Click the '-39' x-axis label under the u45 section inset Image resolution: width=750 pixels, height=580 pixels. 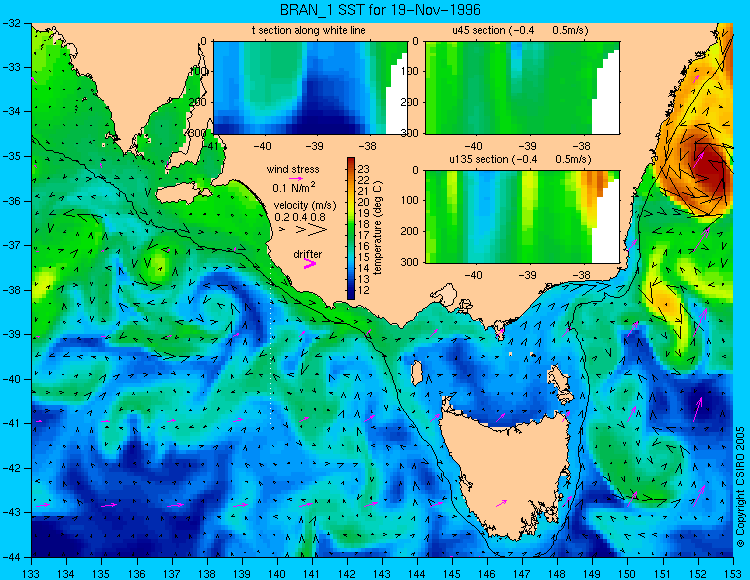point(528,146)
